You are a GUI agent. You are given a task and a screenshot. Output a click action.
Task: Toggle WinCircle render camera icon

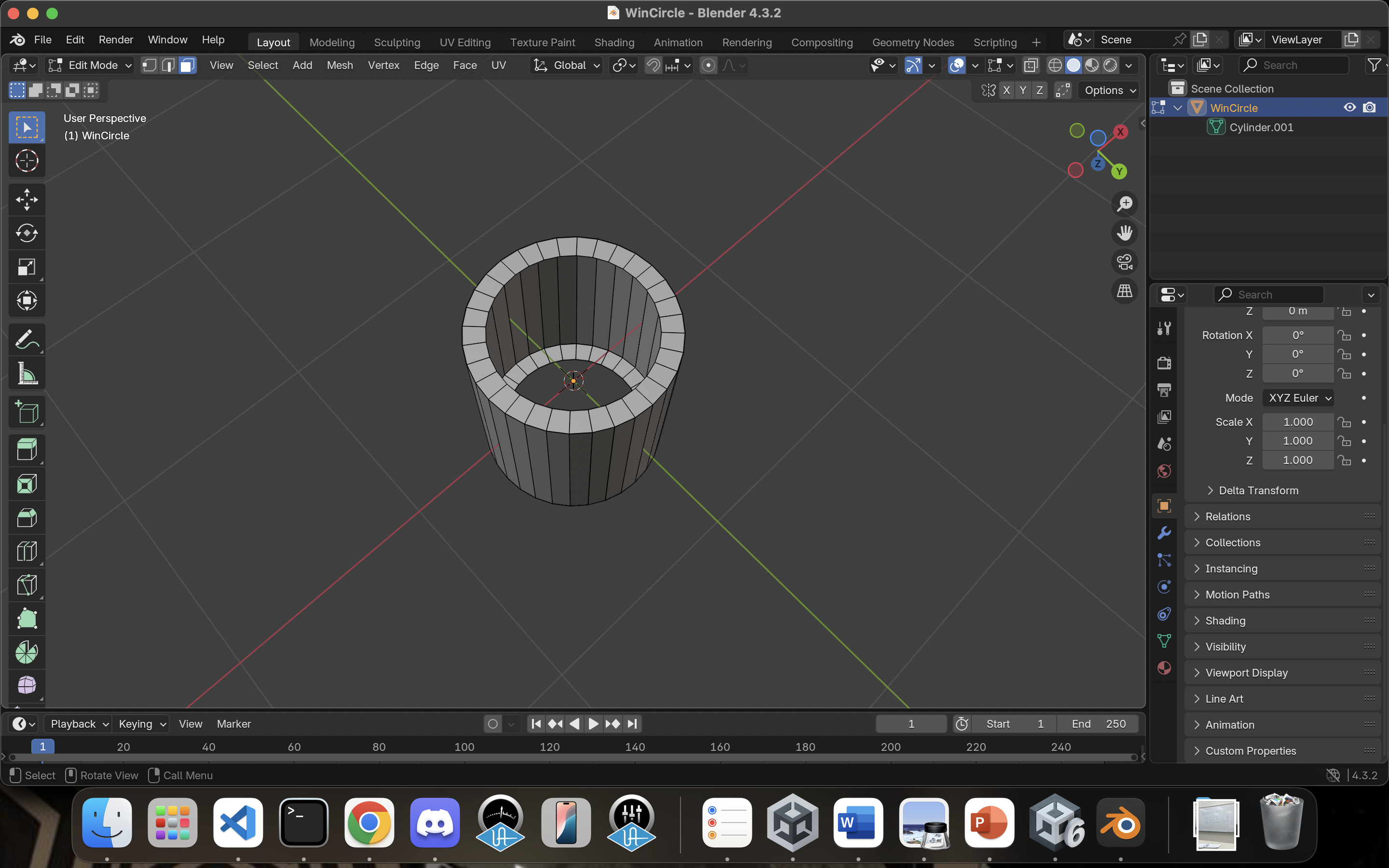pos(1370,108)
